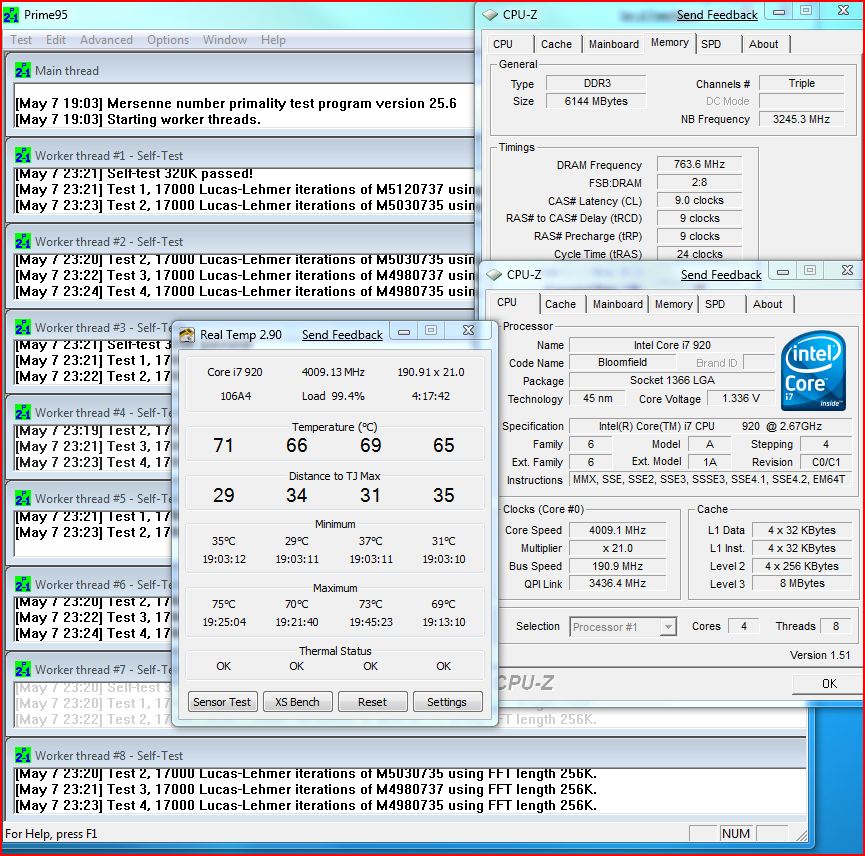
Task: Open the Window menu in Prime95
Action: tap(225, 40)
